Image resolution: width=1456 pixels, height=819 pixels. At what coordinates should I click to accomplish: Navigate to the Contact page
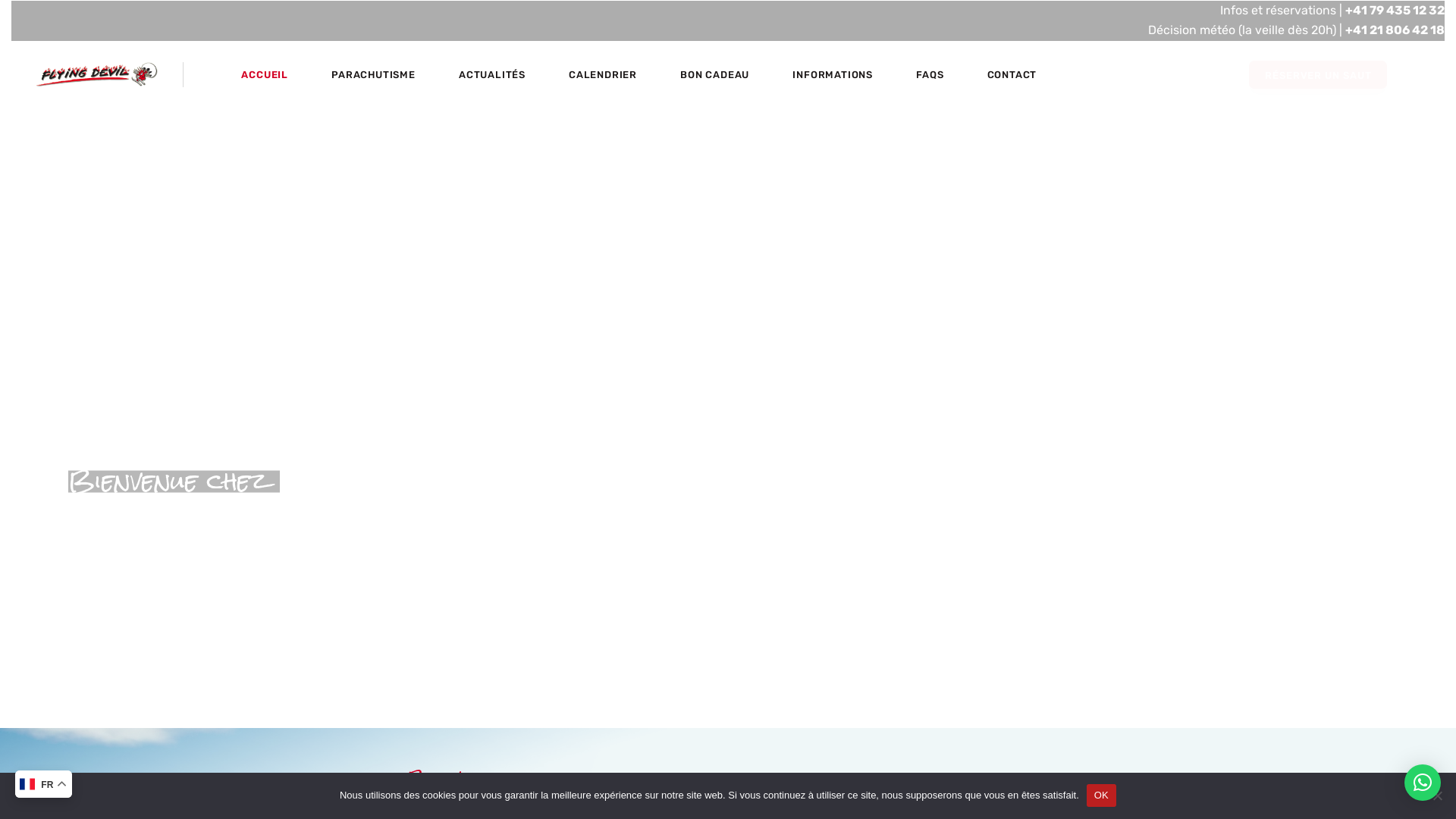click(1011, 75)
